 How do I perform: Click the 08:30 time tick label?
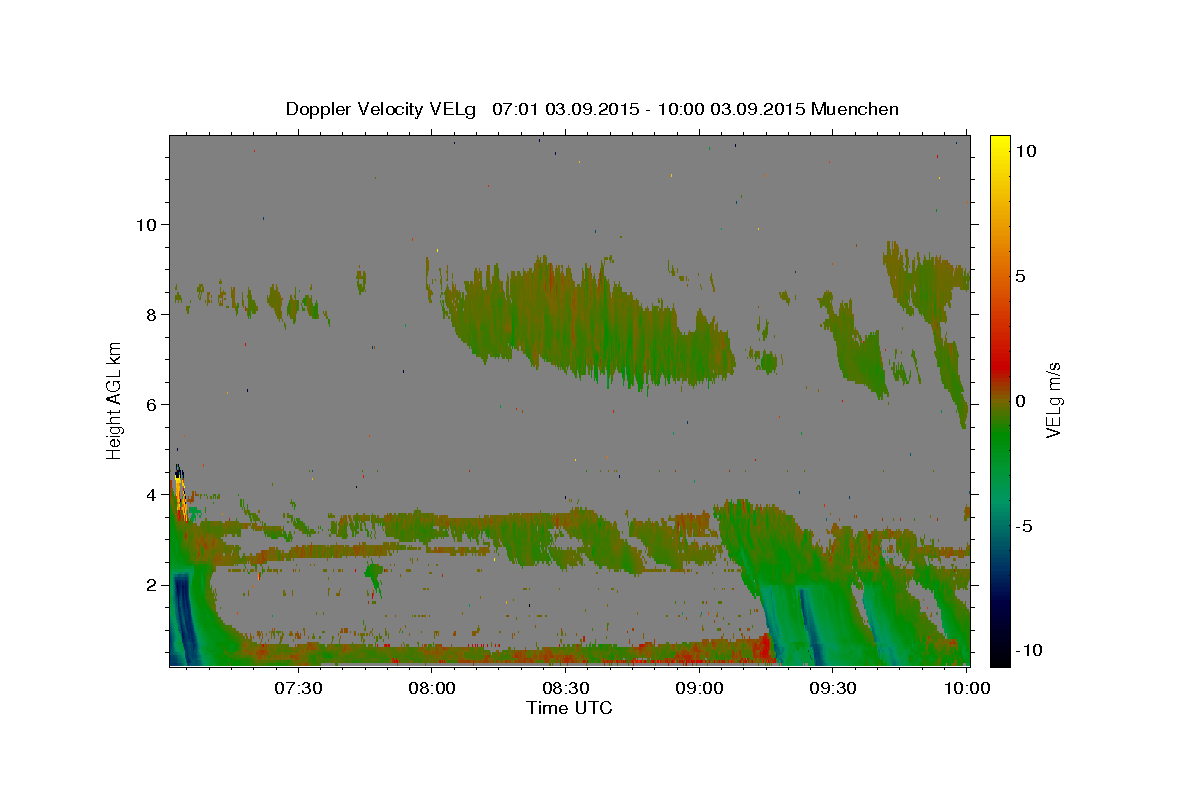point(566,688)
